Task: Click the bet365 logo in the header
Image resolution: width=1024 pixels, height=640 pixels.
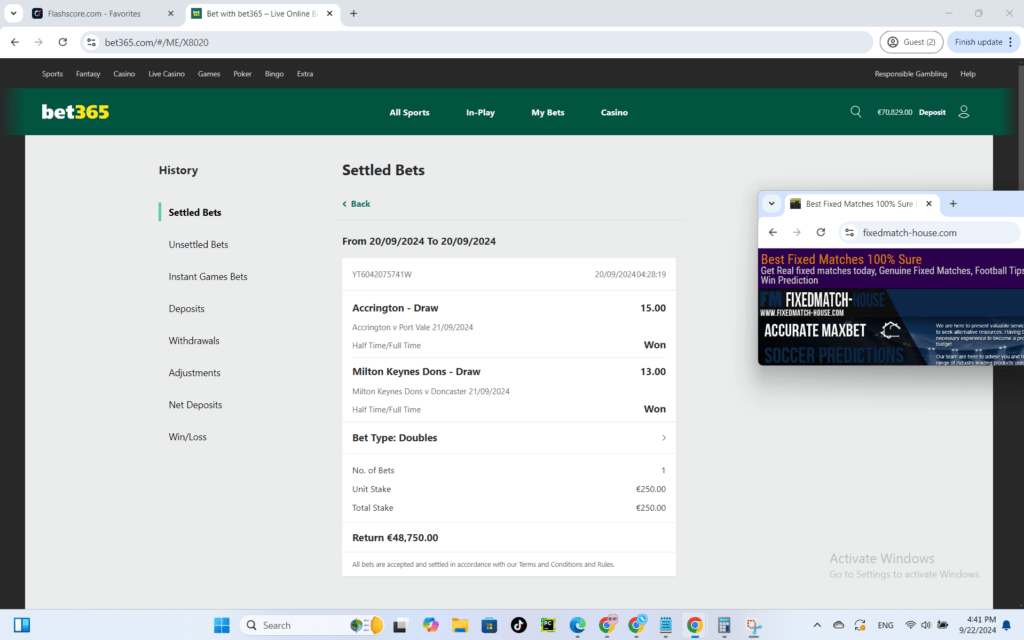Action: point(74,112)
